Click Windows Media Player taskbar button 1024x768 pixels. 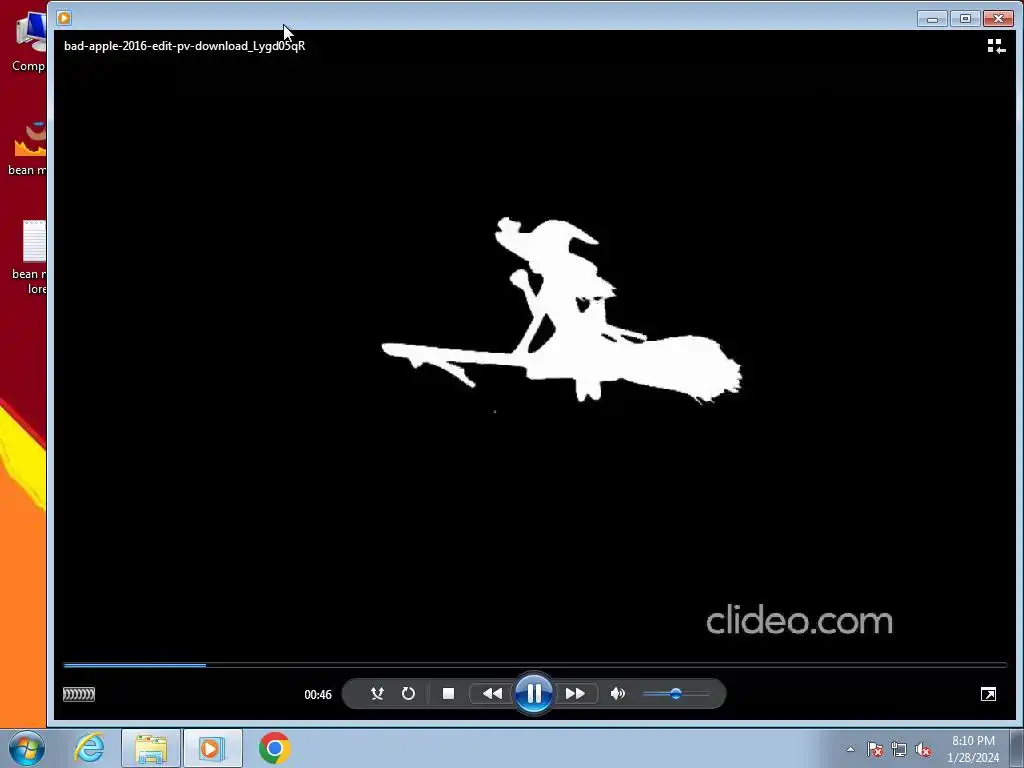[x=213, y=748]
